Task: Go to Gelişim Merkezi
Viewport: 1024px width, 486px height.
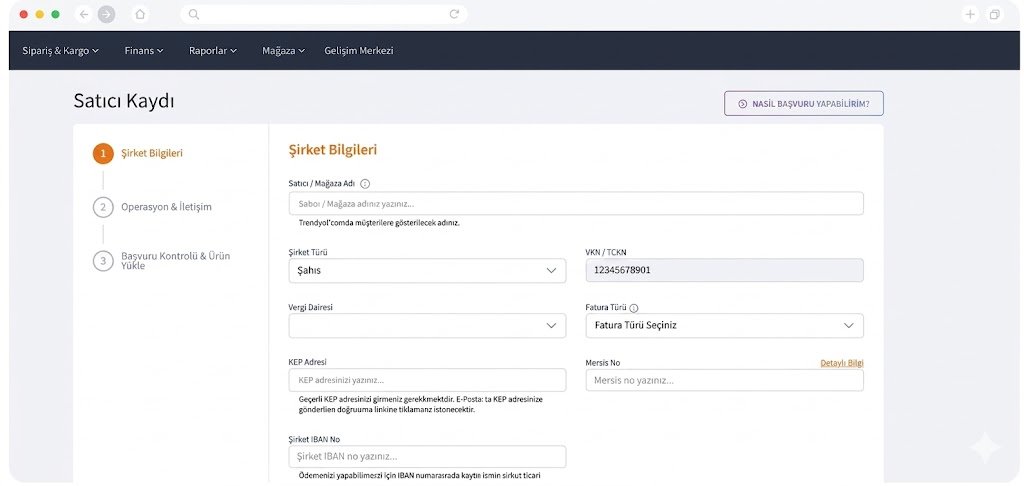Action: pyautogui.click(x=359, y=50)
